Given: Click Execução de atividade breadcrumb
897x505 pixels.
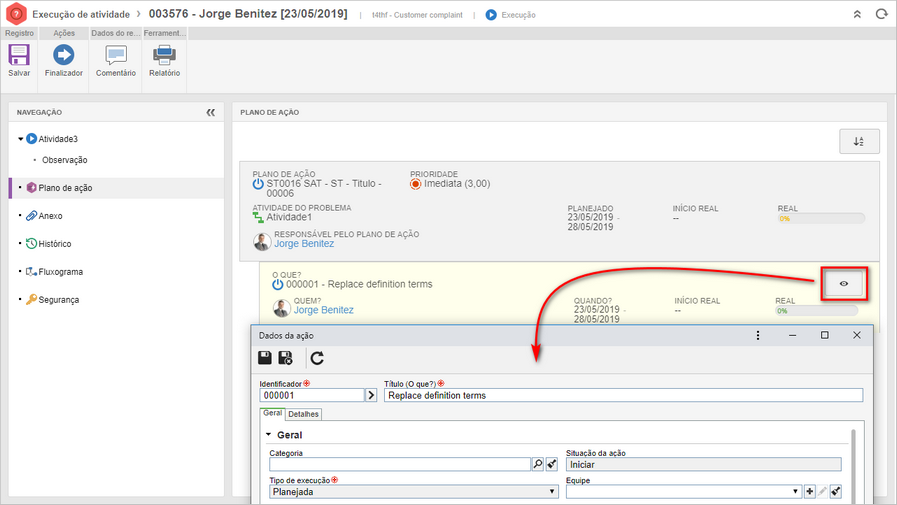Looking at the screenshot, I should [81, 14].
